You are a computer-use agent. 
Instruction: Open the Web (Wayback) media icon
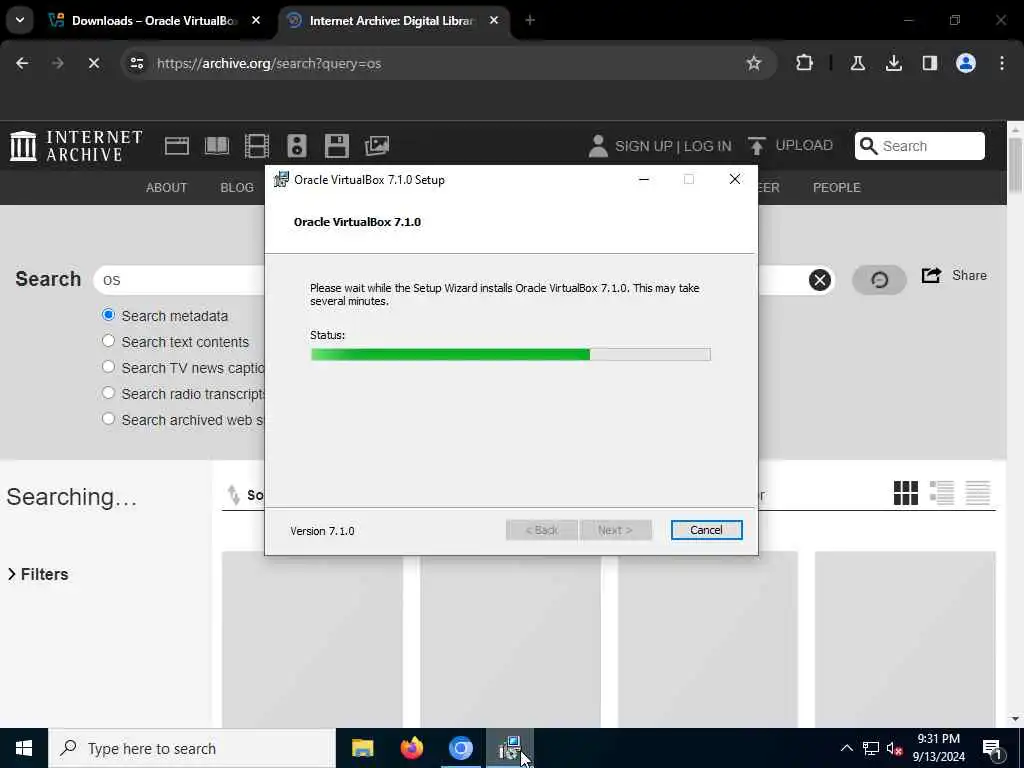[x=176, y=146]
